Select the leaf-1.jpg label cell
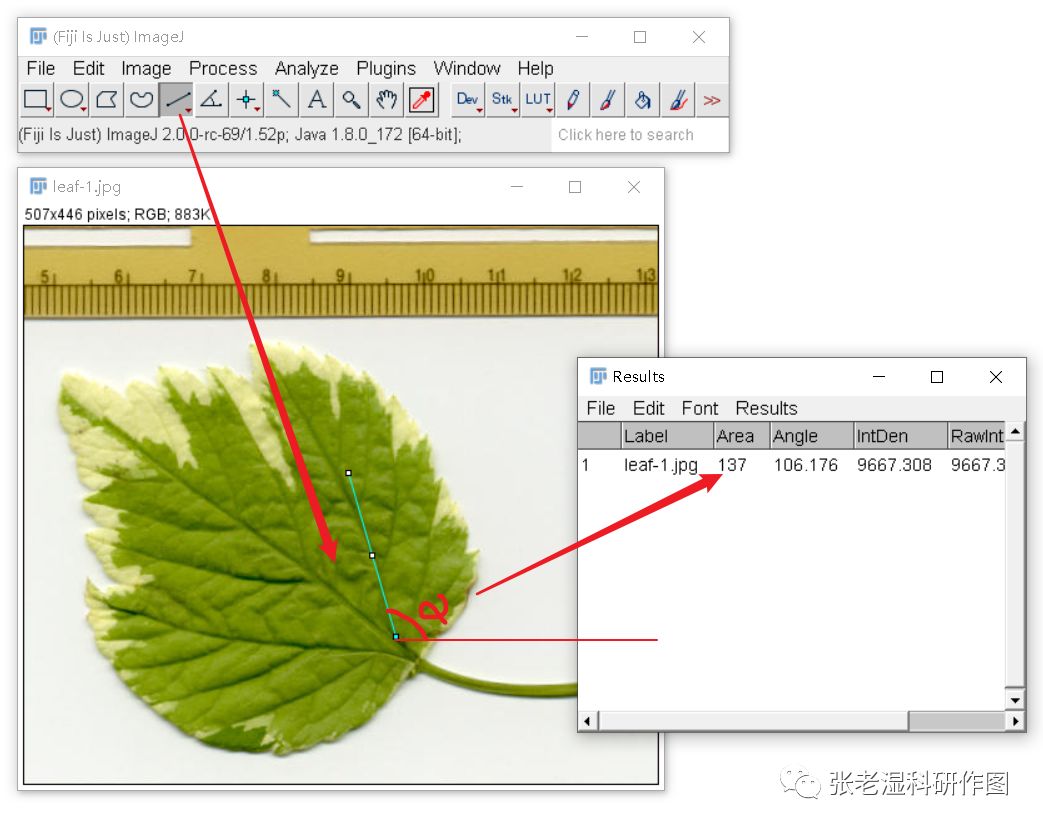1043x829 pixels. (660, 465)
